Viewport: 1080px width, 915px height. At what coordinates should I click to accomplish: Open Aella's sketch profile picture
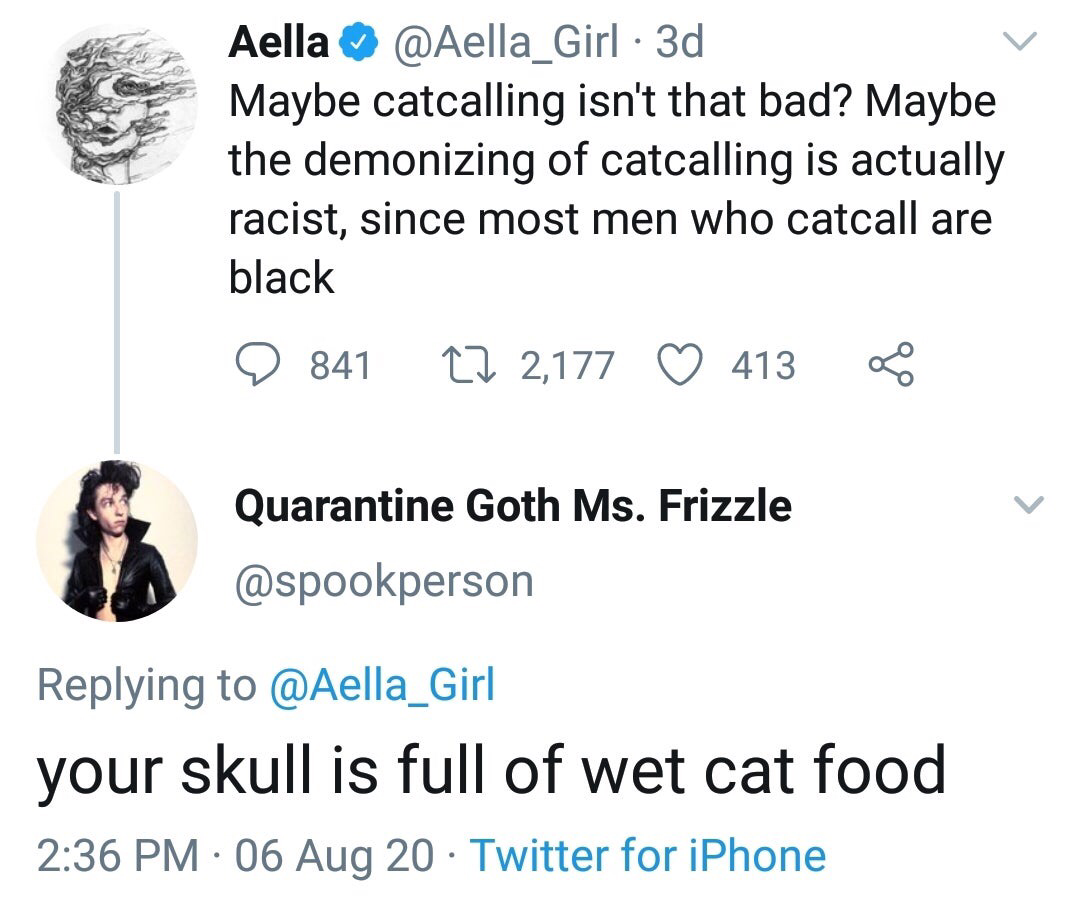117,103
